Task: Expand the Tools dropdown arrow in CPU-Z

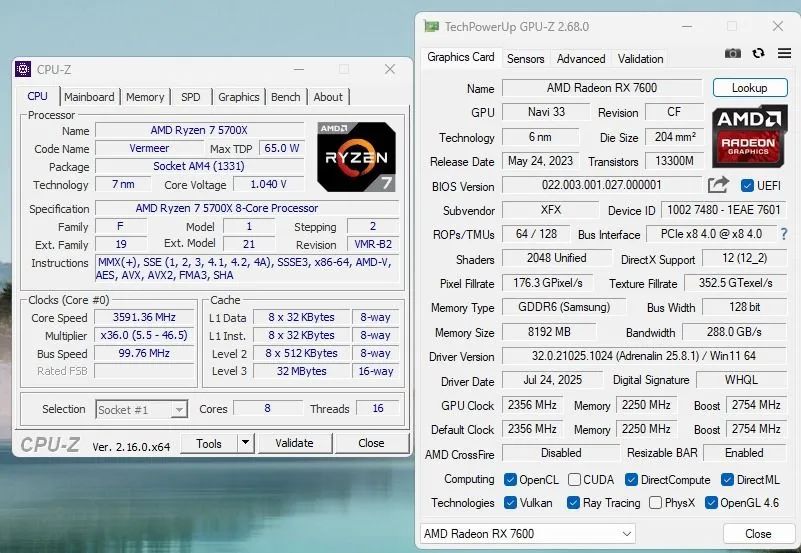Action: click(x=245, y=443)
